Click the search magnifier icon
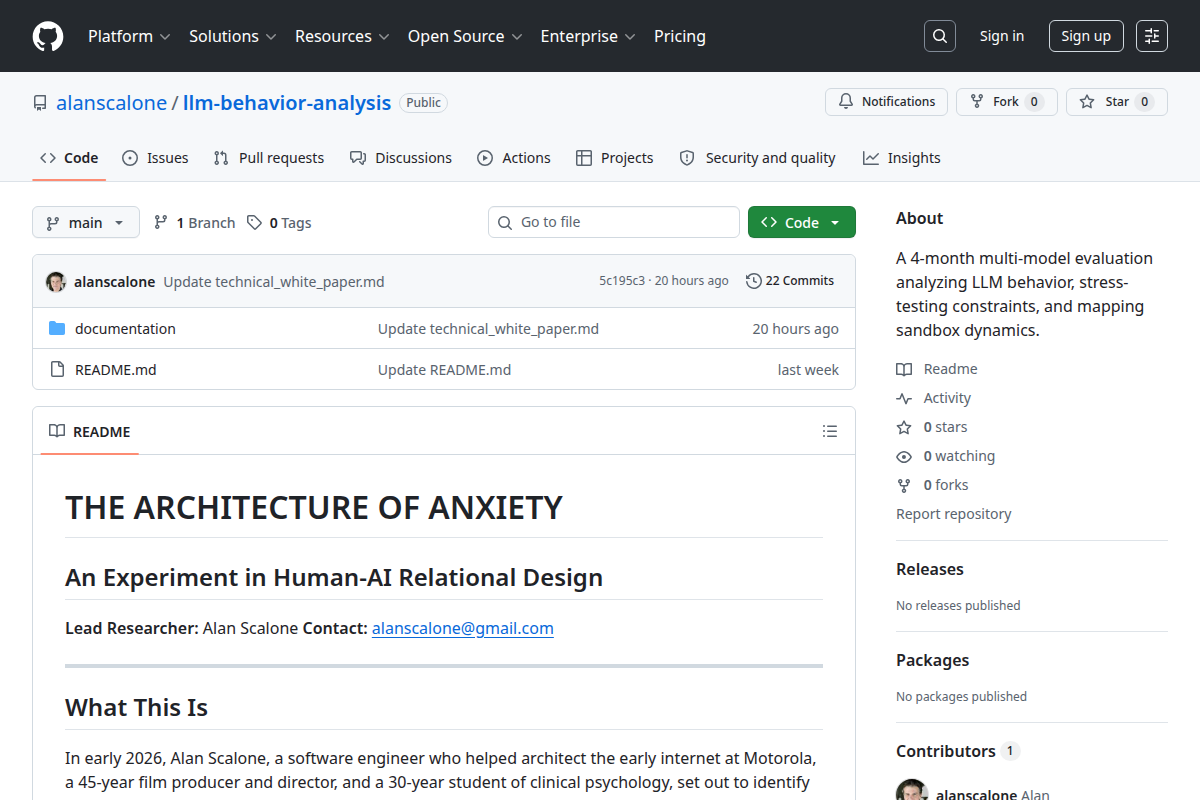 [x=940, y=36]
